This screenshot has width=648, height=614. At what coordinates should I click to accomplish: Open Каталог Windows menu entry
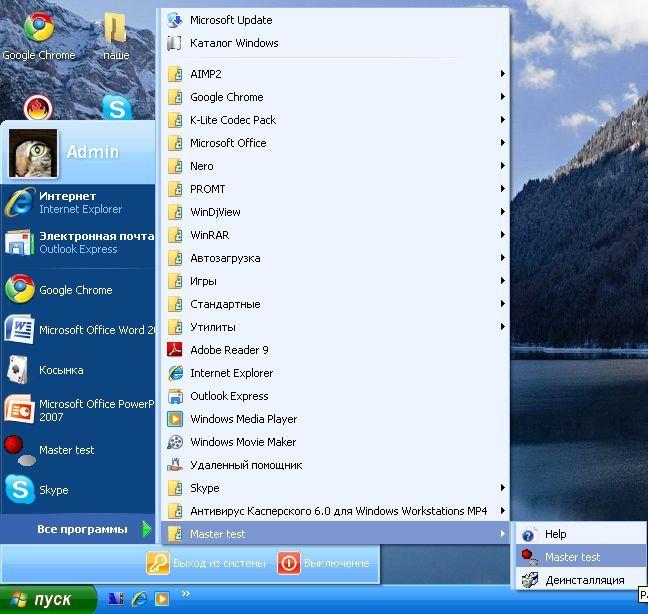[x=335, y=43]
